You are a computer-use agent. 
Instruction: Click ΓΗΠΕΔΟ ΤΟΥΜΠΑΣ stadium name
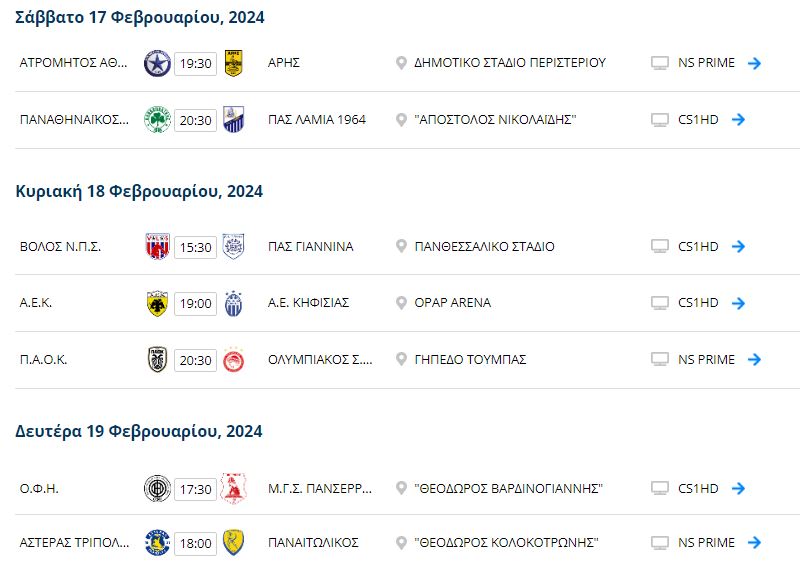pos(470,360)
